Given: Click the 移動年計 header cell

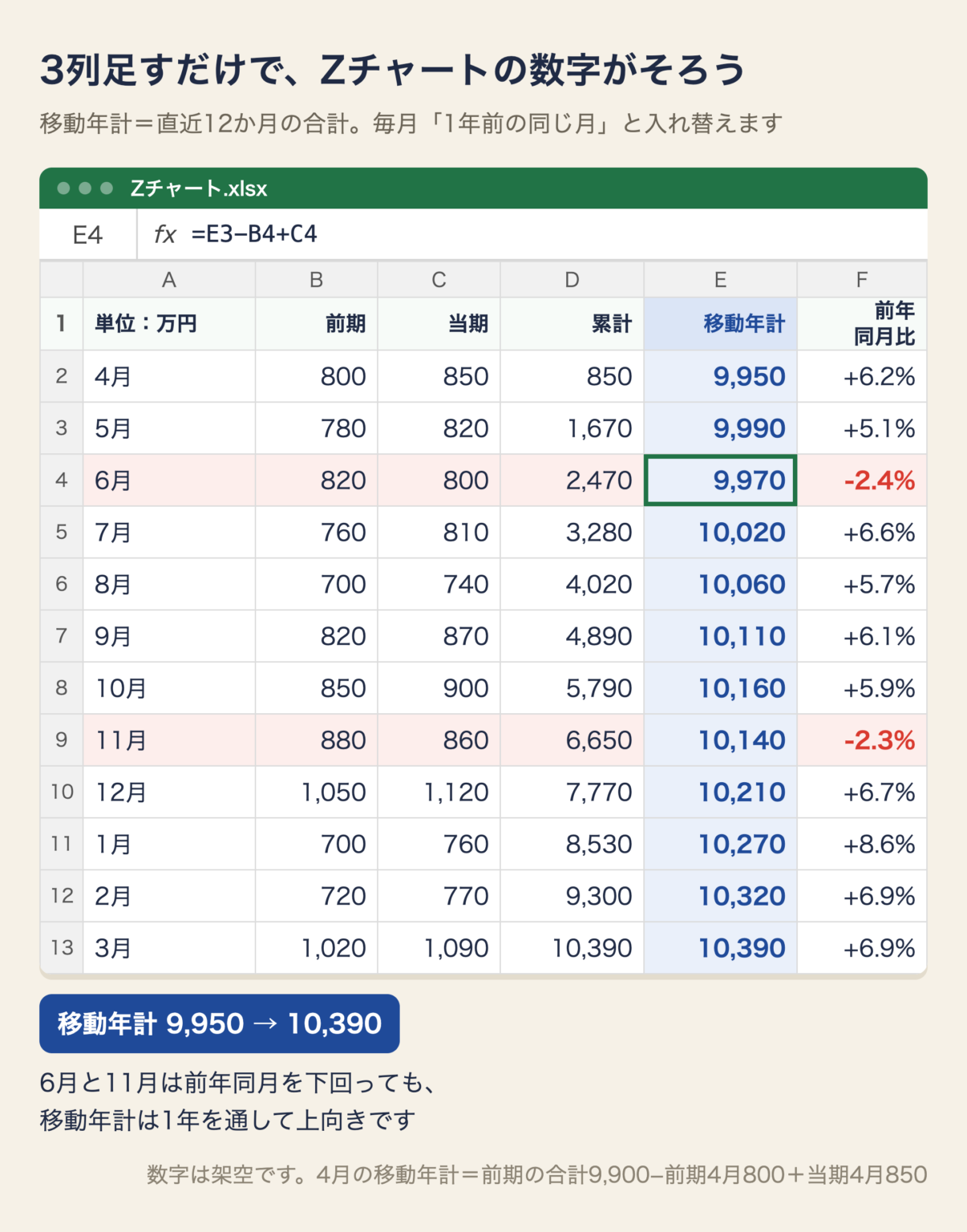Looking at the screenshot, I should (x=721, y=324).
